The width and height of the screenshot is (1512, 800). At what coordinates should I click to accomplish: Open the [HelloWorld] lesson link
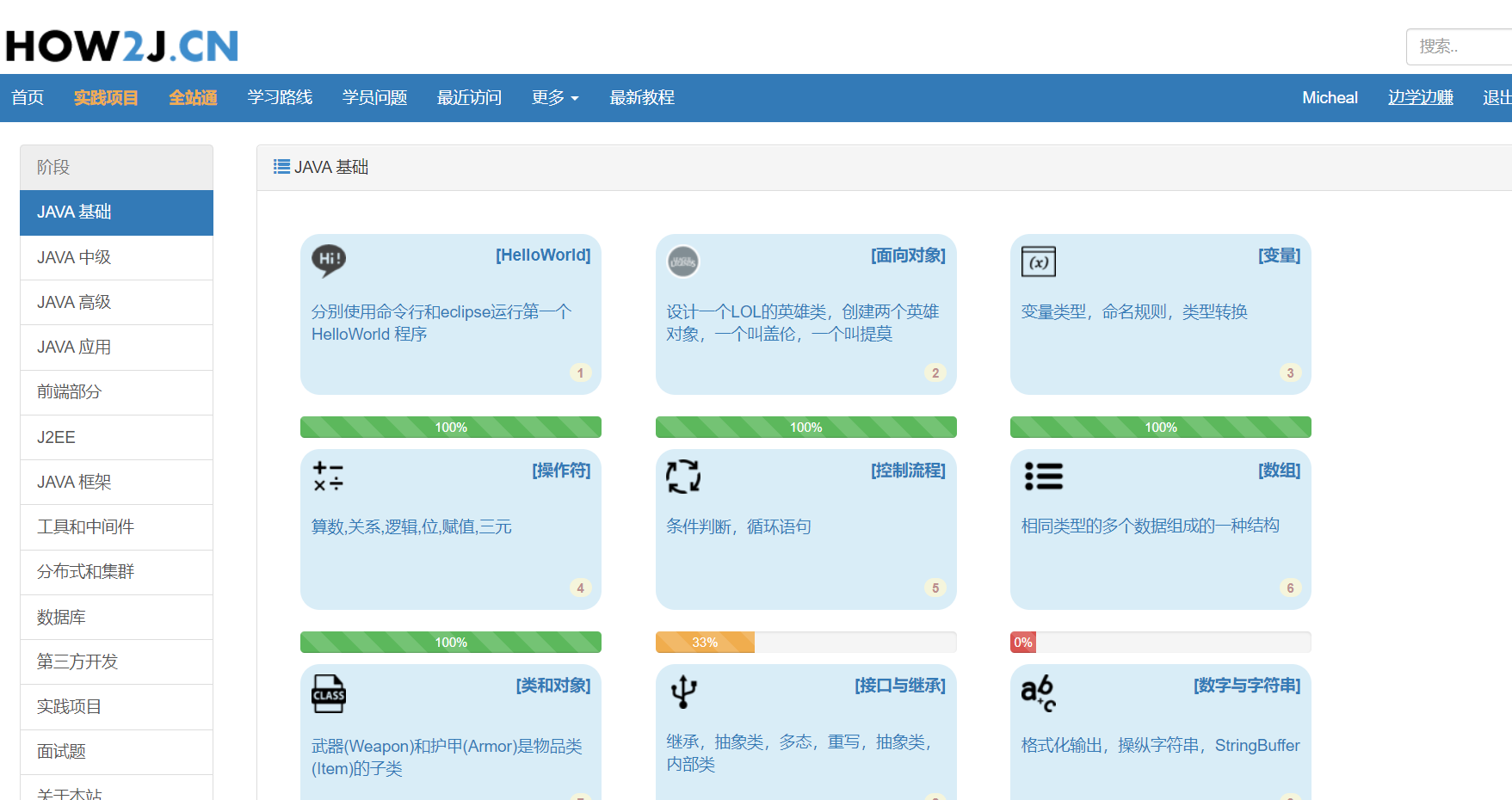point(543,255)
